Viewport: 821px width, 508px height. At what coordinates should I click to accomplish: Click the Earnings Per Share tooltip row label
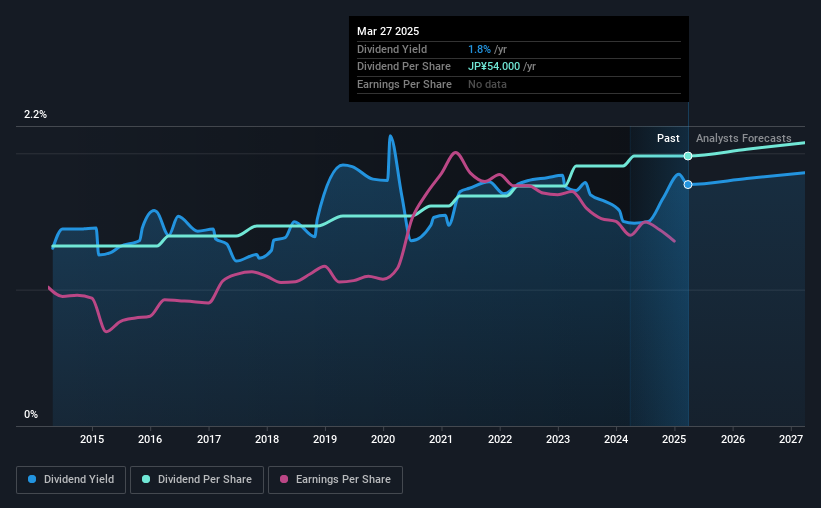click(404, 84)
